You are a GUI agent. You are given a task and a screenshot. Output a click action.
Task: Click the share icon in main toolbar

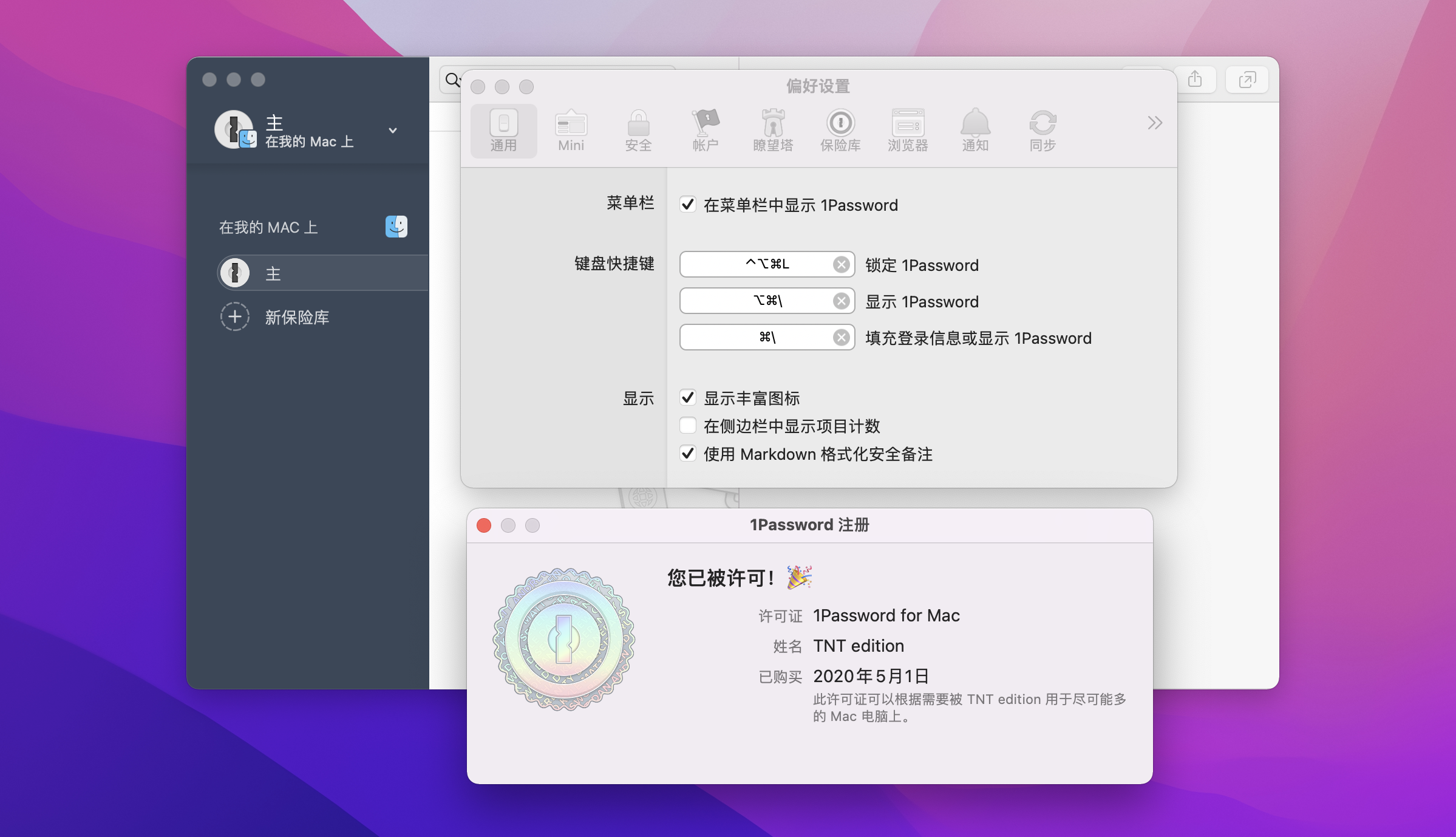(1195, 80)
